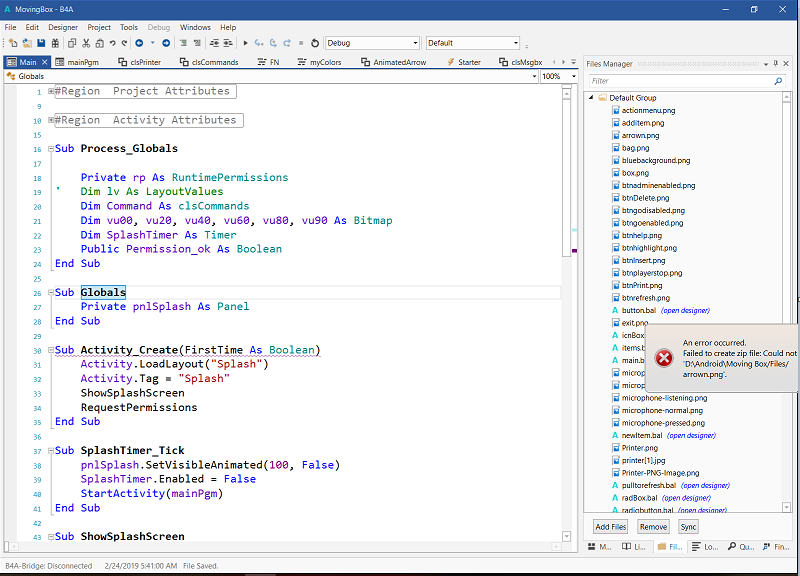The image size is (800, 576).
Task: Run the project with the play icon
Action: click(245, 43)
